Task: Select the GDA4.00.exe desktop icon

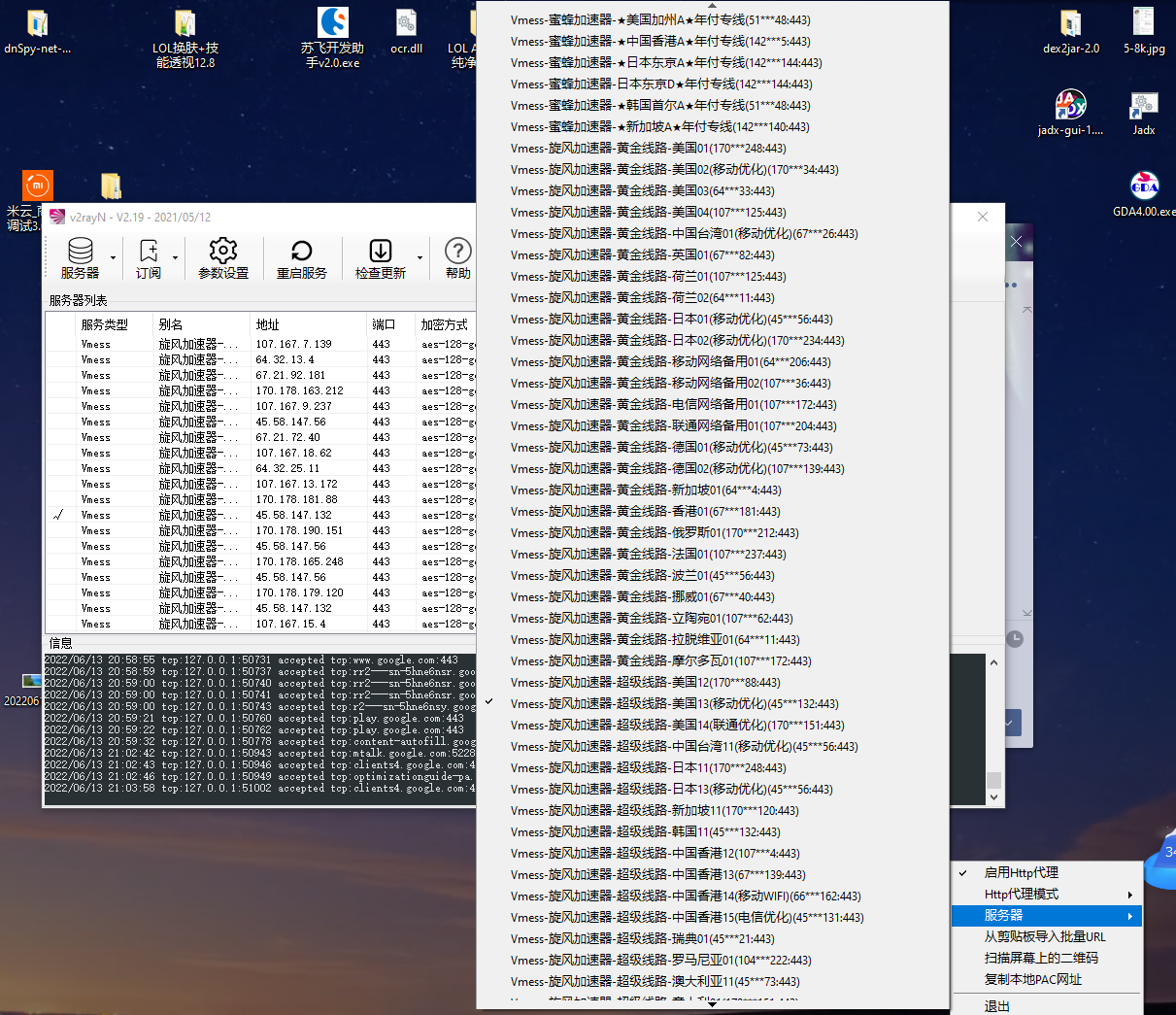Action: (x=1145, y=194)
